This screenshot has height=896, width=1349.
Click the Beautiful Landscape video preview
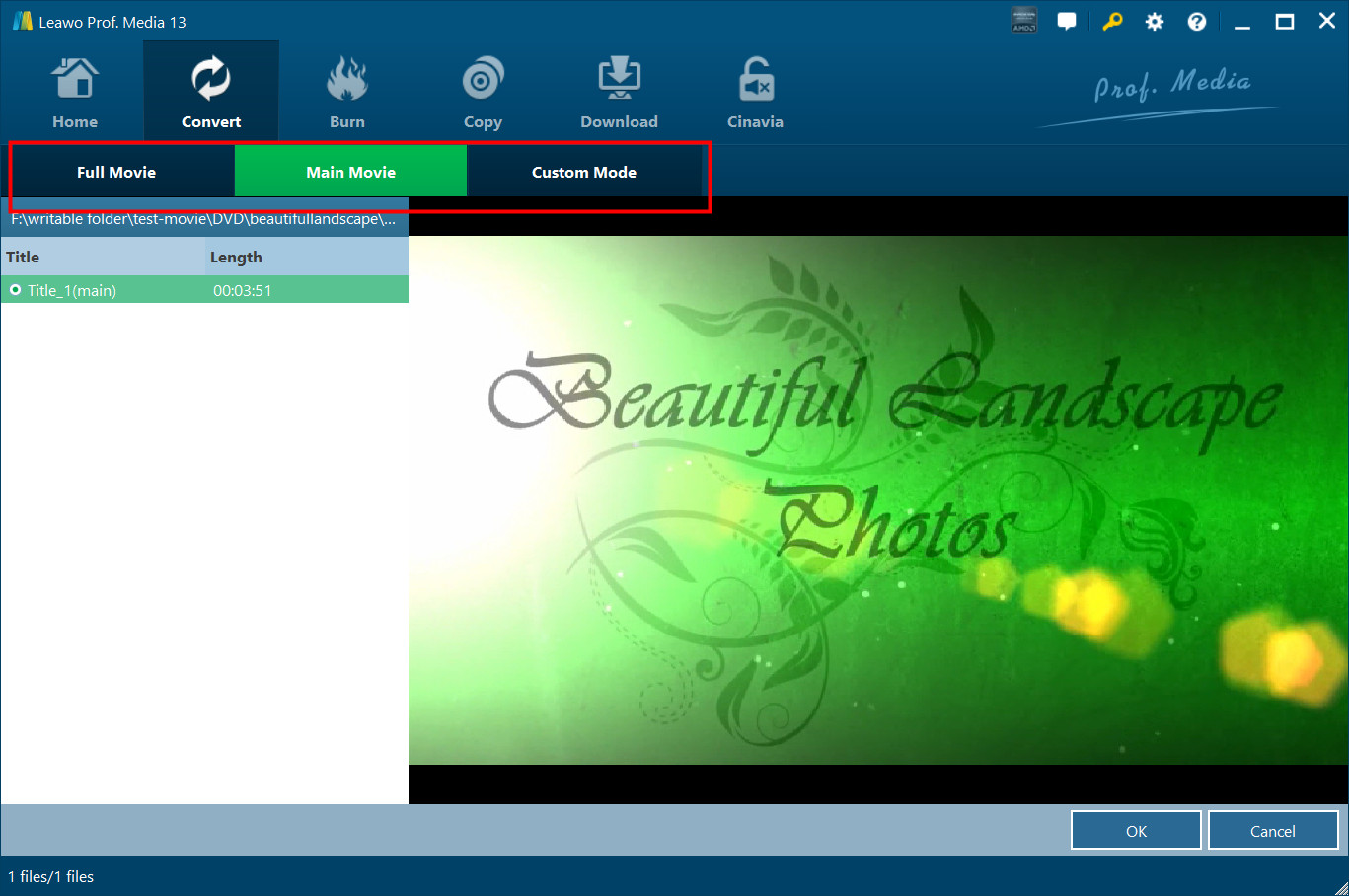pos(878,499)
